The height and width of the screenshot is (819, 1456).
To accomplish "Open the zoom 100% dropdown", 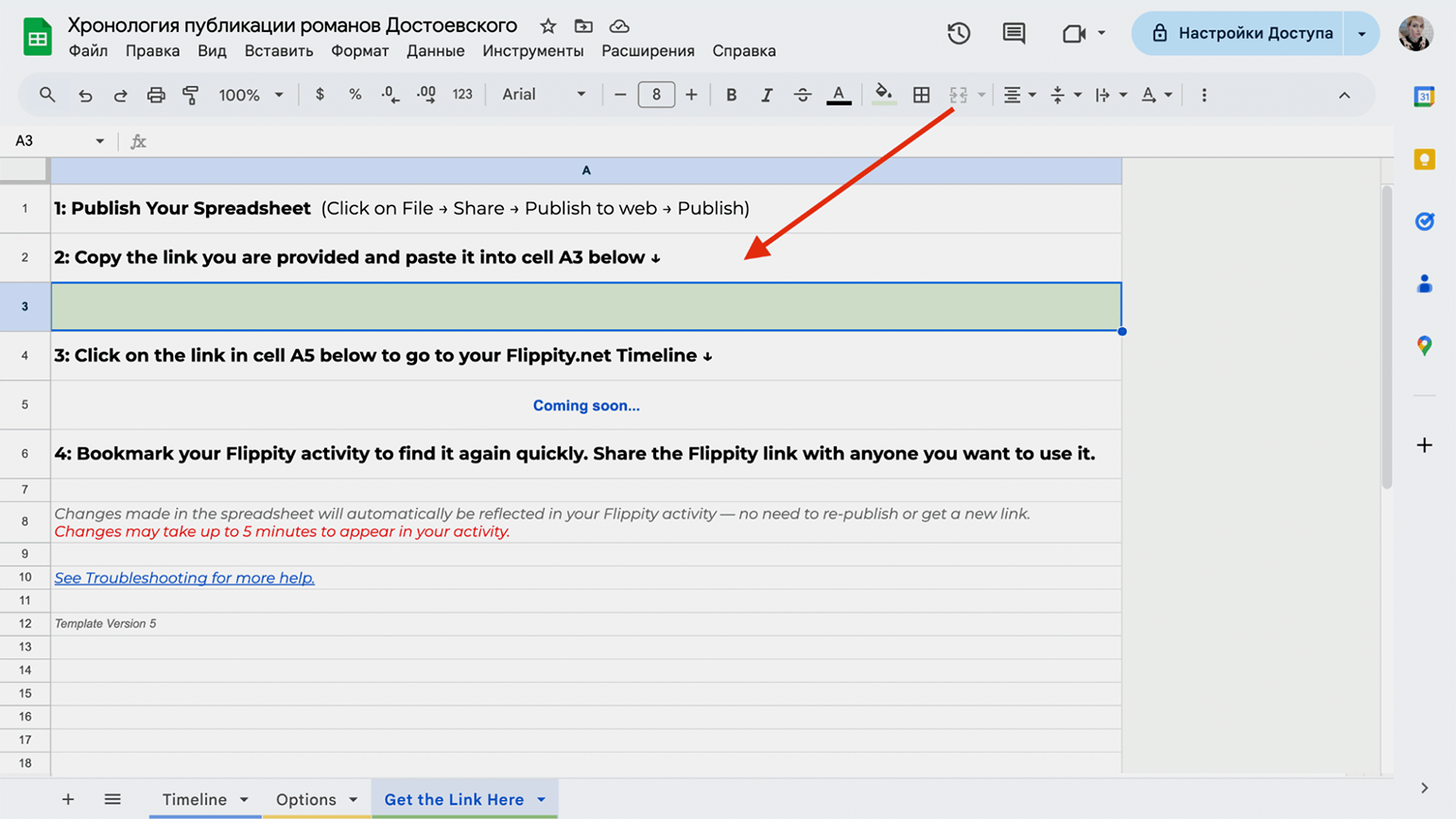I will (251, 95).
